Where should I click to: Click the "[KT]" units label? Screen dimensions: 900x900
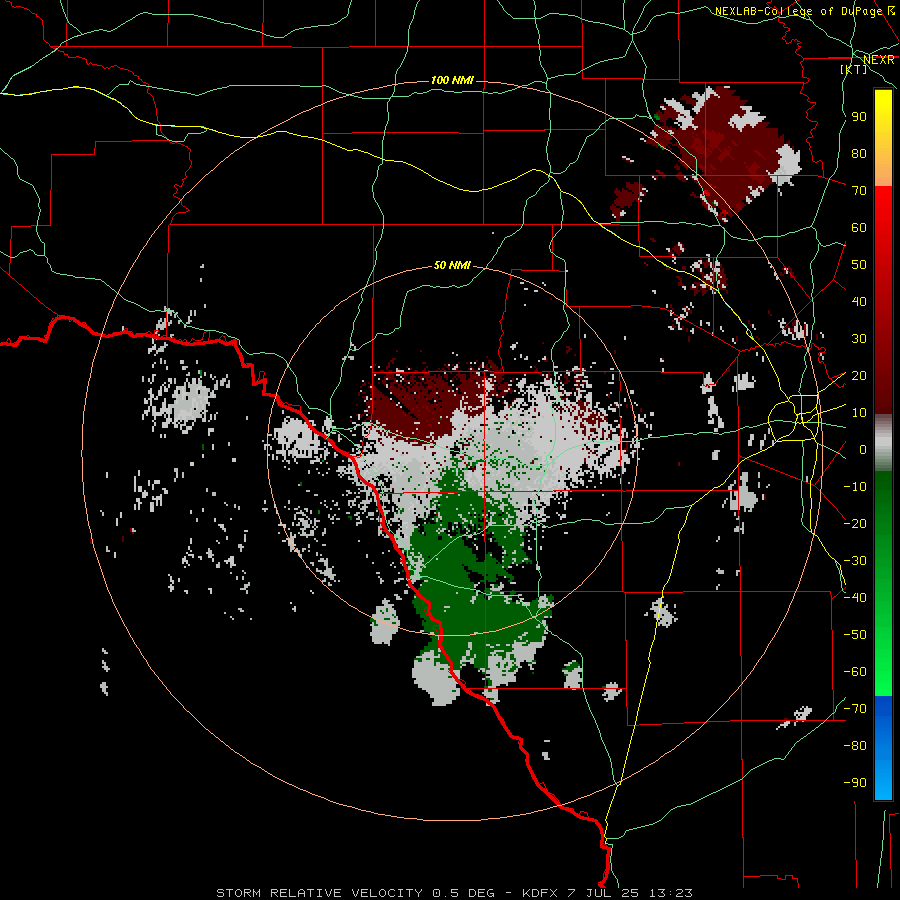(x=854, y=69)
